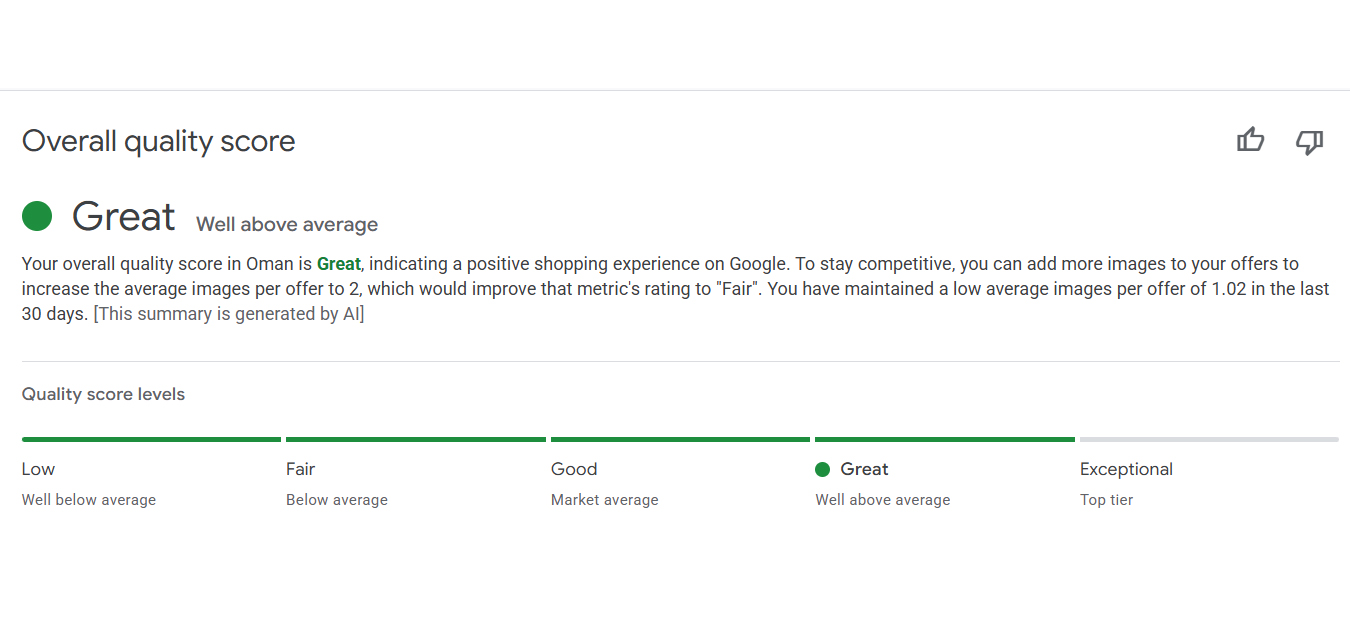Image resolution: width=1350 pixels, height=625 pixels.
Task: Select the Fair quality level label
Action: [x=301, y=470]
